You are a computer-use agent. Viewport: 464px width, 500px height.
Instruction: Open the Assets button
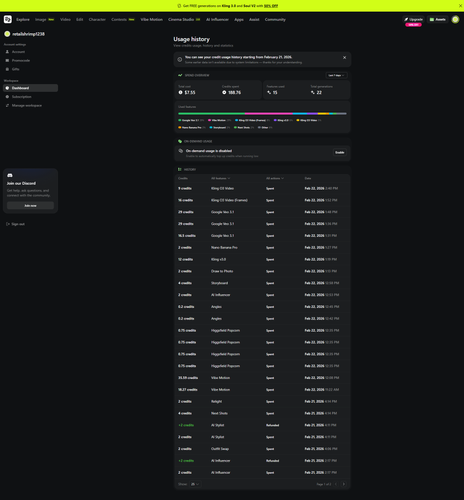click(437, 19)
